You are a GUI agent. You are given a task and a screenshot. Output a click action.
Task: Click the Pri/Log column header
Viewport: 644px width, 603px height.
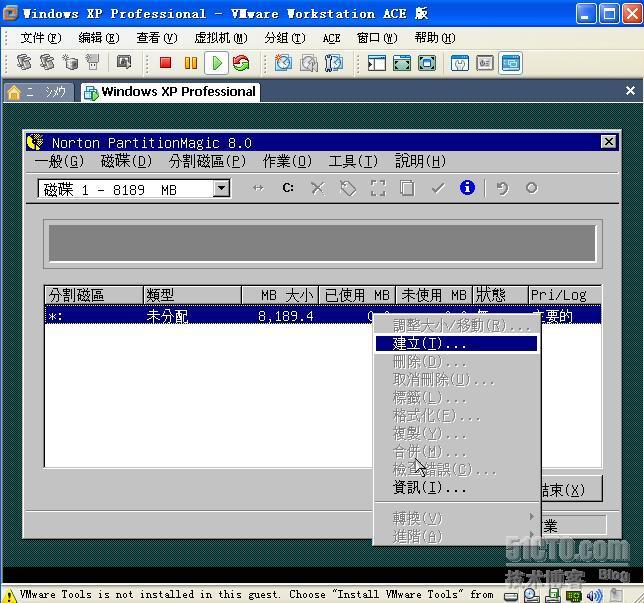pos(565,295)
